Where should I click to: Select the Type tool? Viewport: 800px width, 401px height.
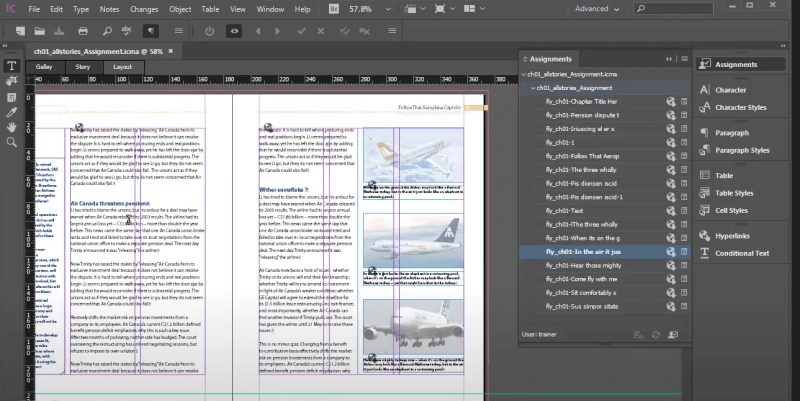pyautogui.click(x=11, y=65)
